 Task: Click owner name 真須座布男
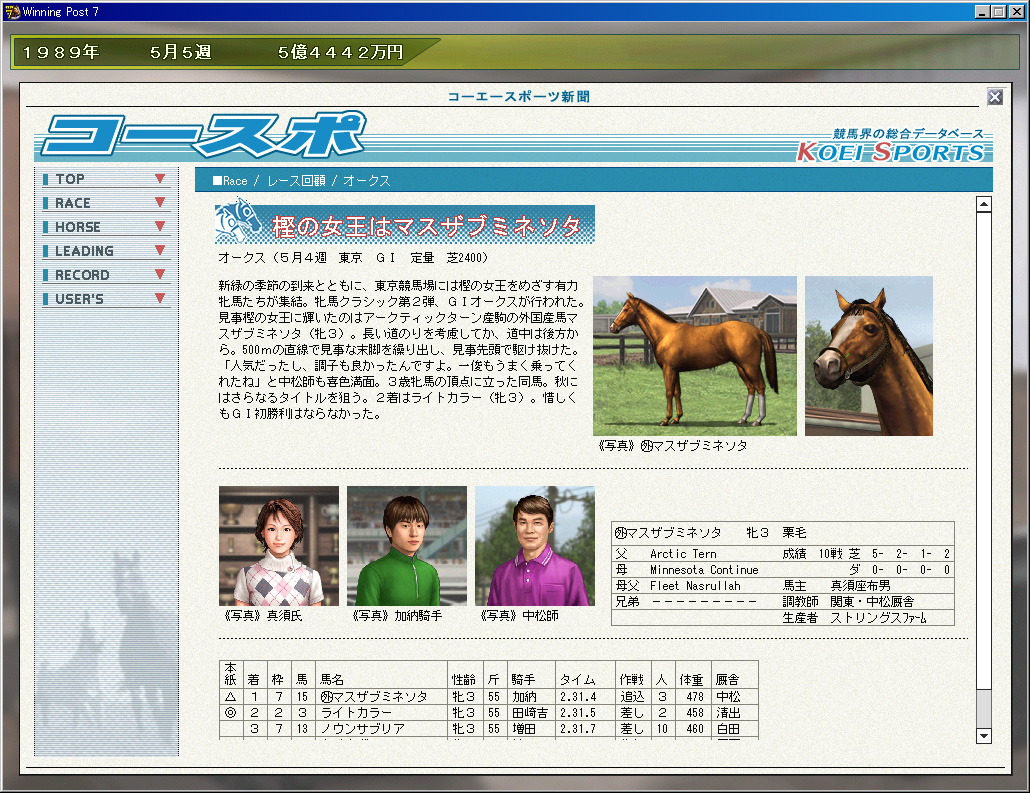861,585
